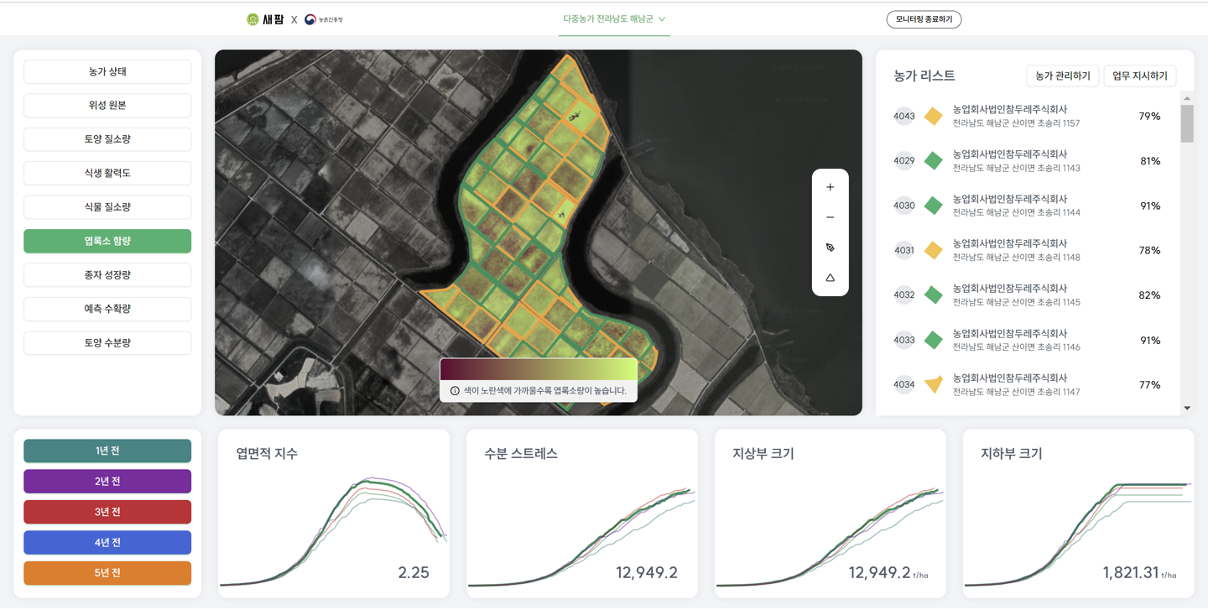
Task: Click the 모니터링 종료하기 button
Action: tap(923, 19)
